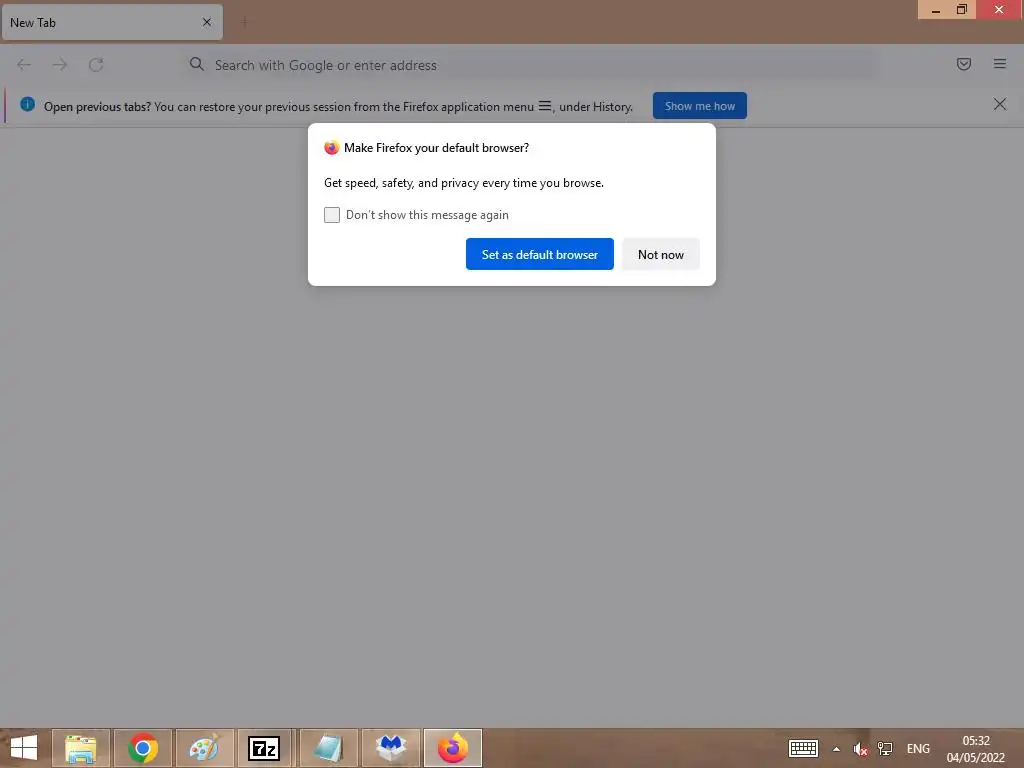Go back one page arrow
Screen dimensions: 1024x768
24,65
